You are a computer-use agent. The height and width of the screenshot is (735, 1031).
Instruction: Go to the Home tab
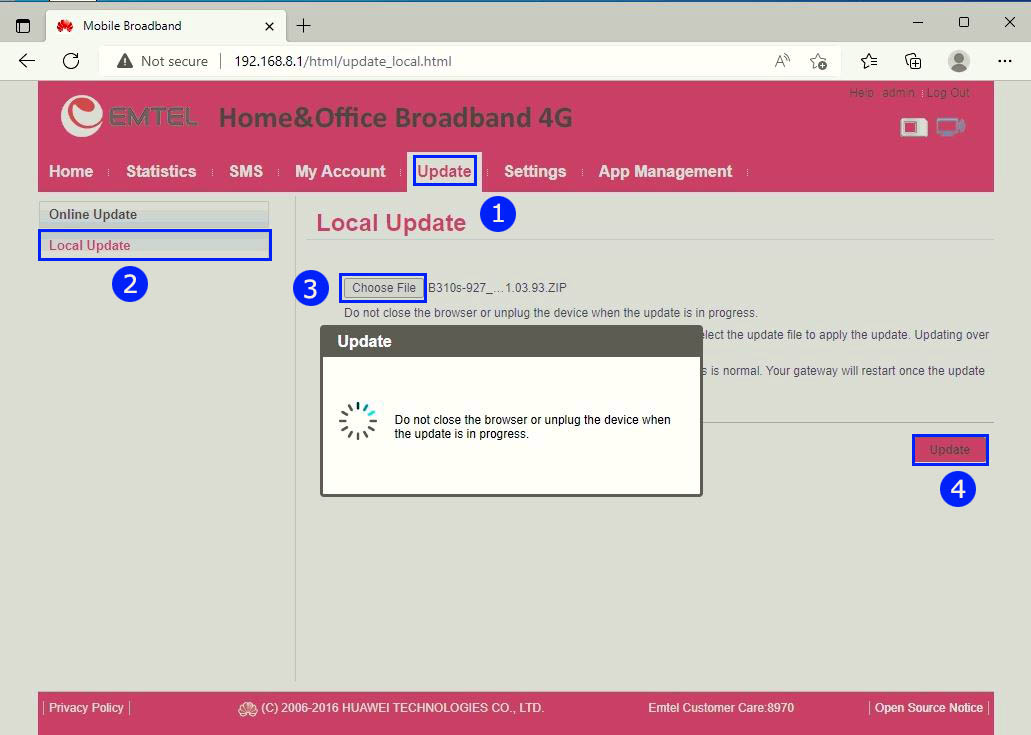(71, 172)
